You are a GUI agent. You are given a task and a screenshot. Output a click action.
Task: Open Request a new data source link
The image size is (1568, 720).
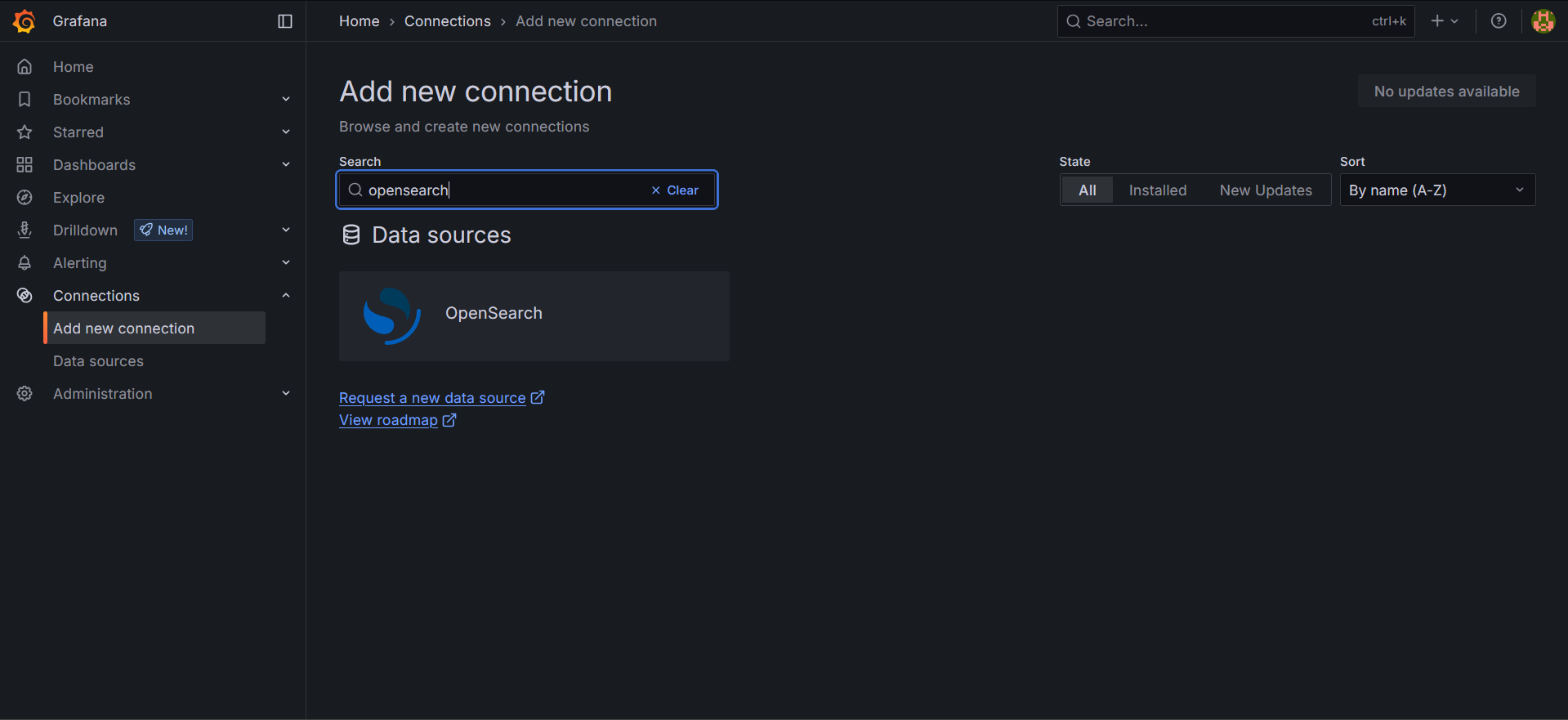(x=441, y=398)
